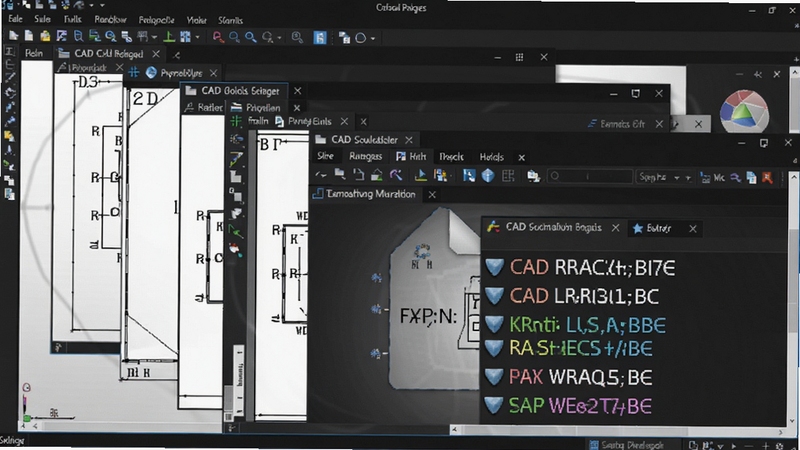Click the cascading windows icon in main toolbar
The height and width of the screenshot is (450, 800).
tap(345, 38)
